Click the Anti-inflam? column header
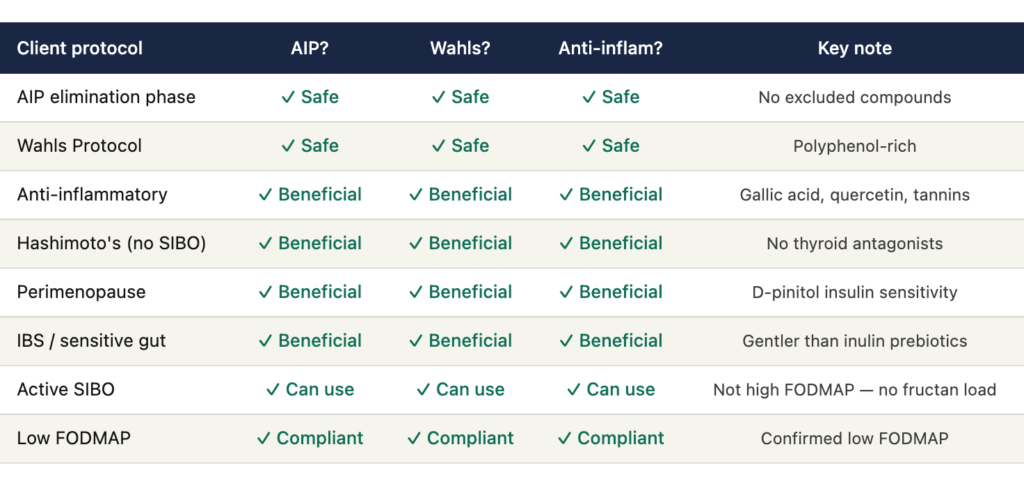 [x=610, y=48]
